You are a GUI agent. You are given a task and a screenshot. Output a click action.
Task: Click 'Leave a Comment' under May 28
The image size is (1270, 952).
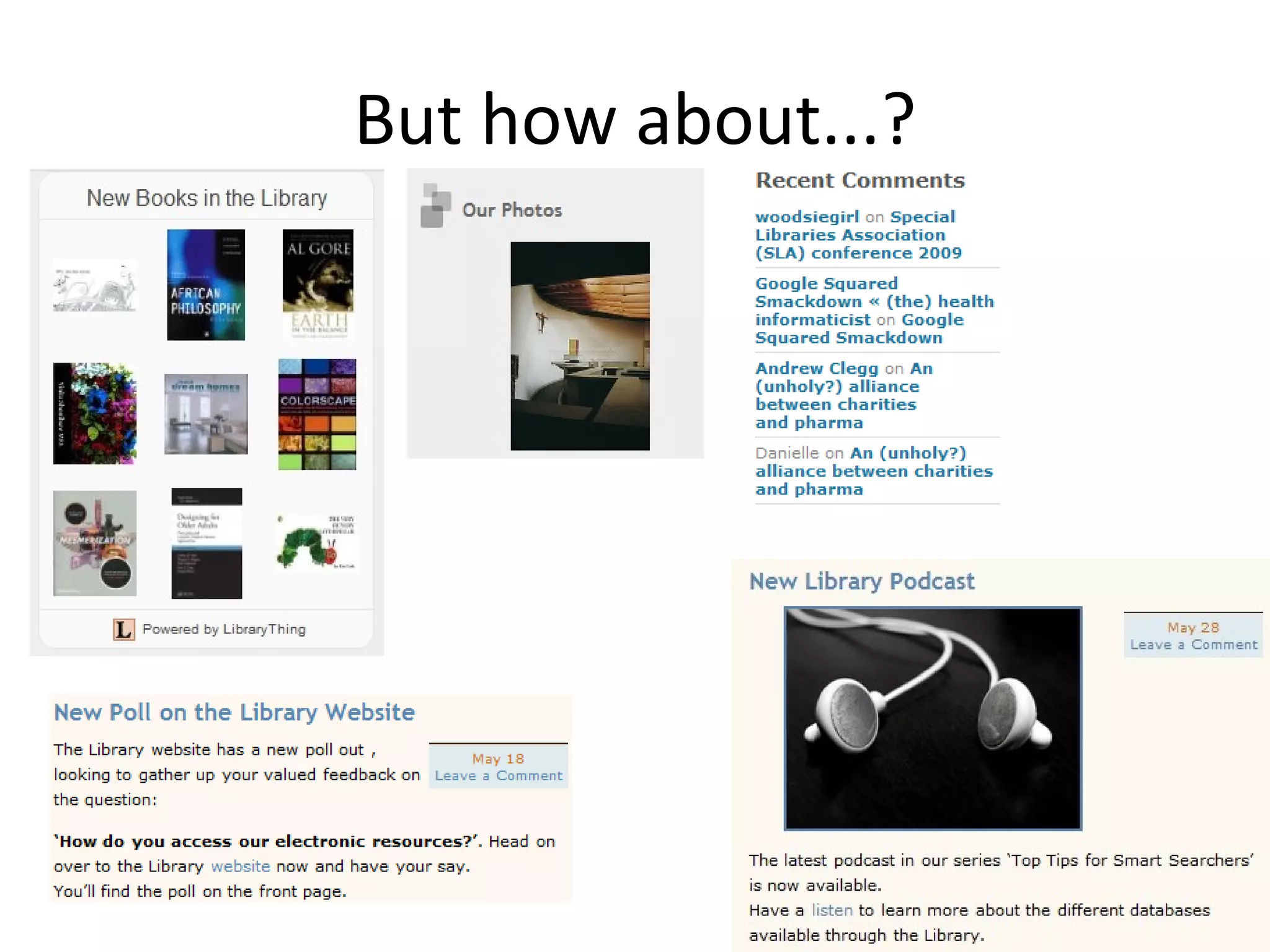1193,645
